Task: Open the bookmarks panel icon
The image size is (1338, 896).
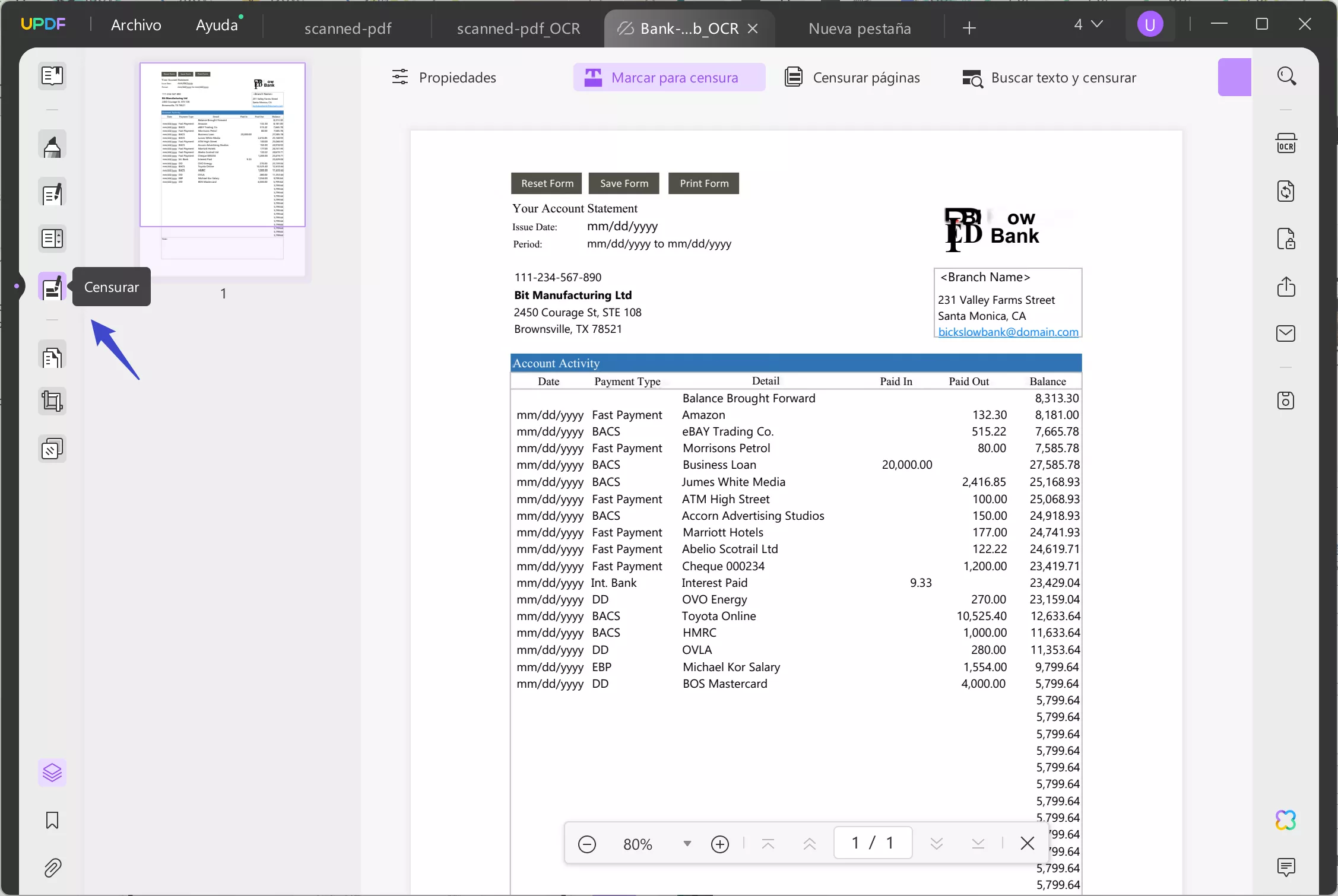Action: coord(52,821)
